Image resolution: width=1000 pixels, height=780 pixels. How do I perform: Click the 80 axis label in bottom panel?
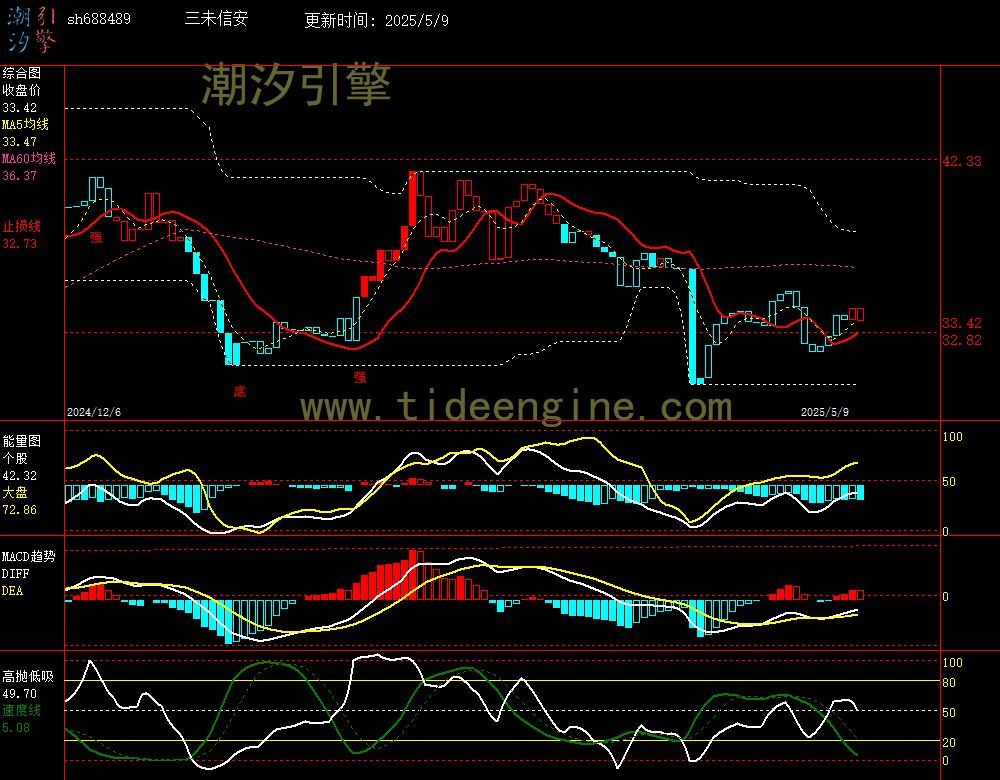(949, 683)
